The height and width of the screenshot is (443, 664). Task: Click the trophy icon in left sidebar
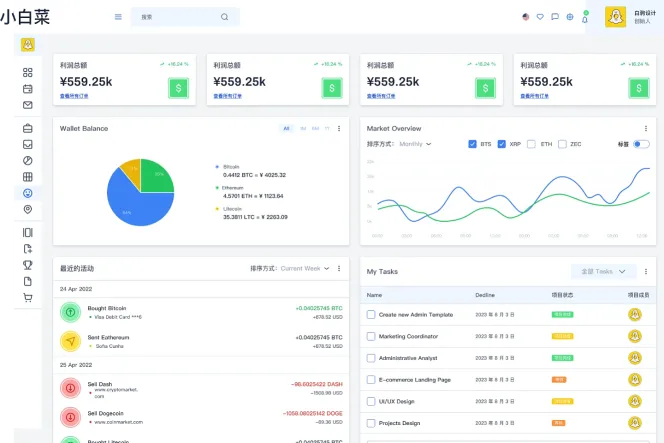pos(28,265)
